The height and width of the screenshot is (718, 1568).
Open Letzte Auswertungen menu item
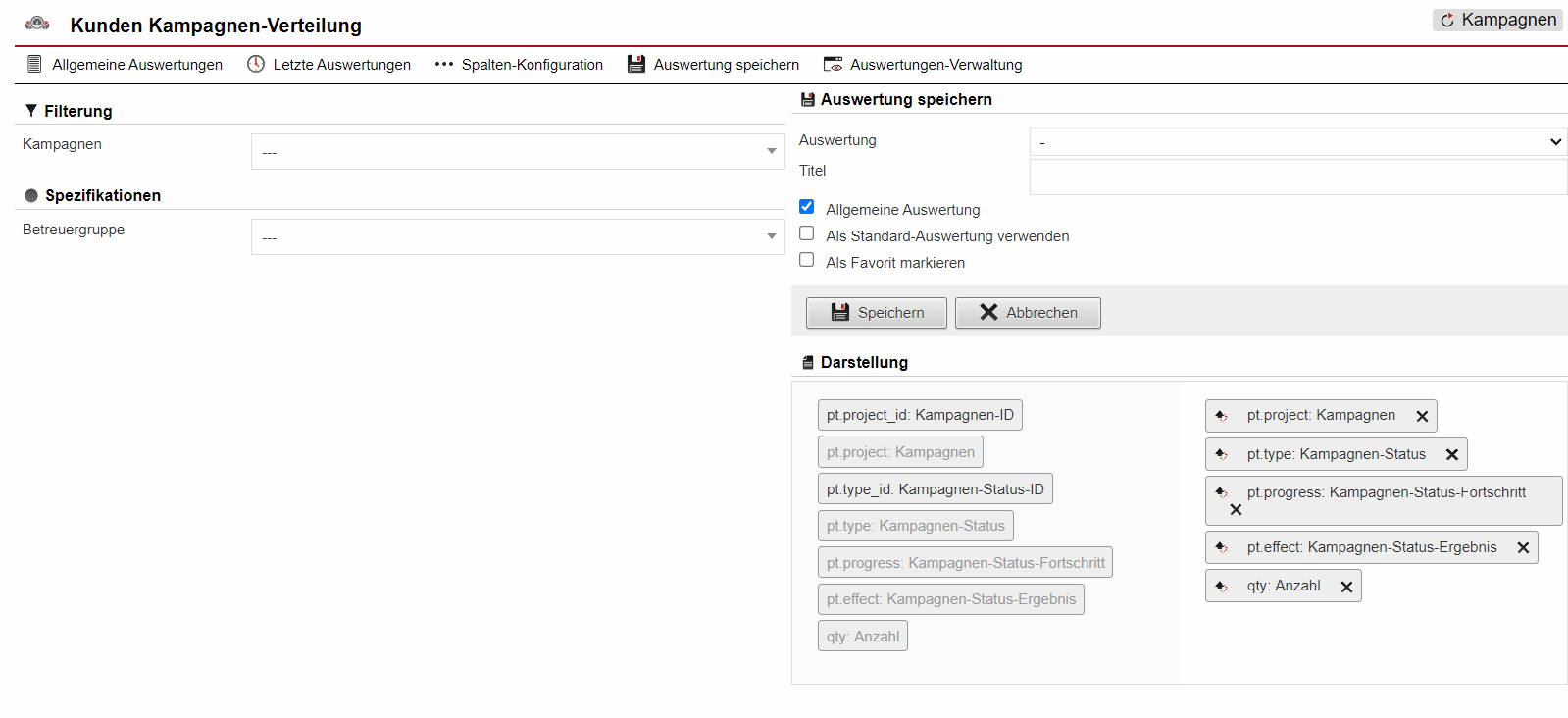click(341, 65)
